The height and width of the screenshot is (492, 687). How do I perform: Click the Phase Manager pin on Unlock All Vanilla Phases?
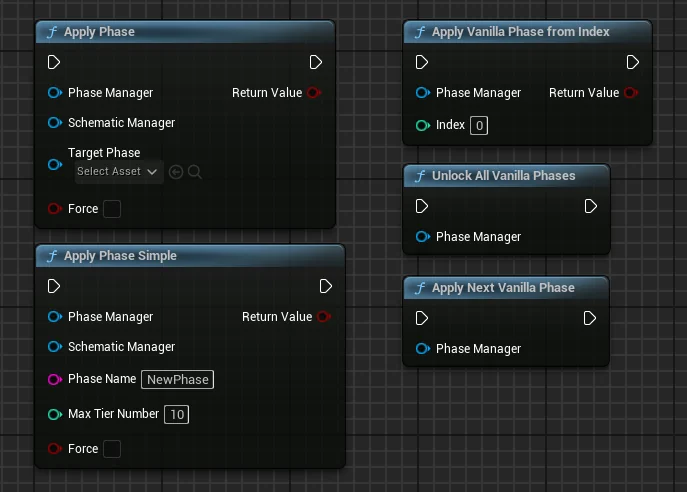click(423, 237)
